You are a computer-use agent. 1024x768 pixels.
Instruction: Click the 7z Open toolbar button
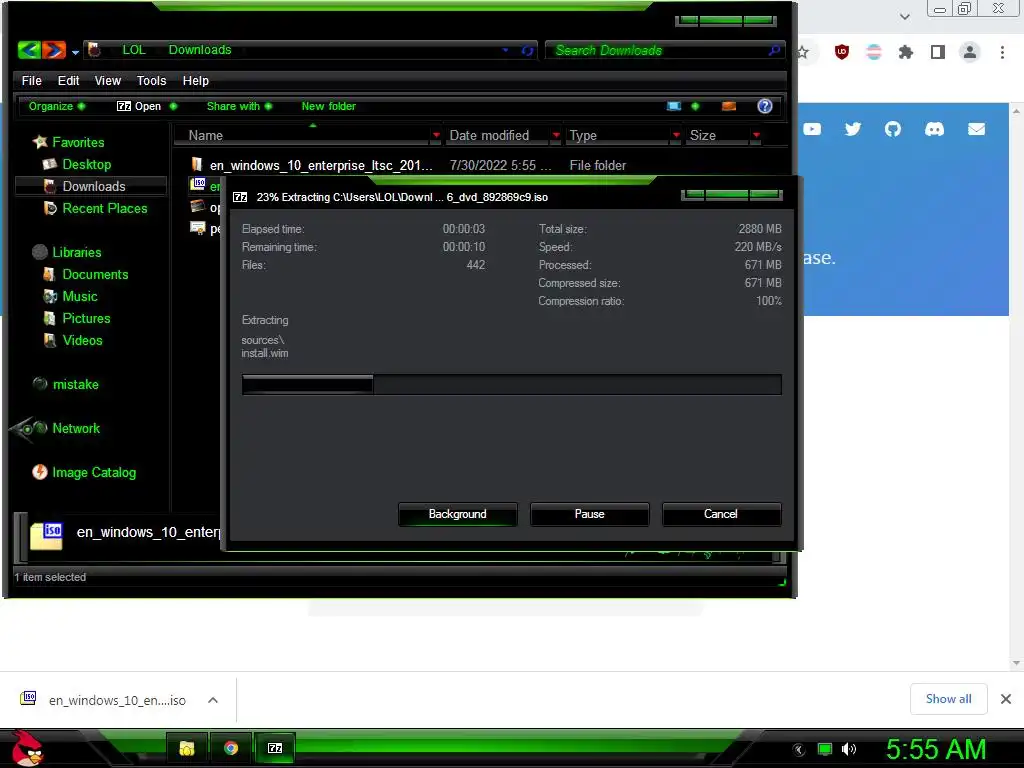click(x=138, y=106)
